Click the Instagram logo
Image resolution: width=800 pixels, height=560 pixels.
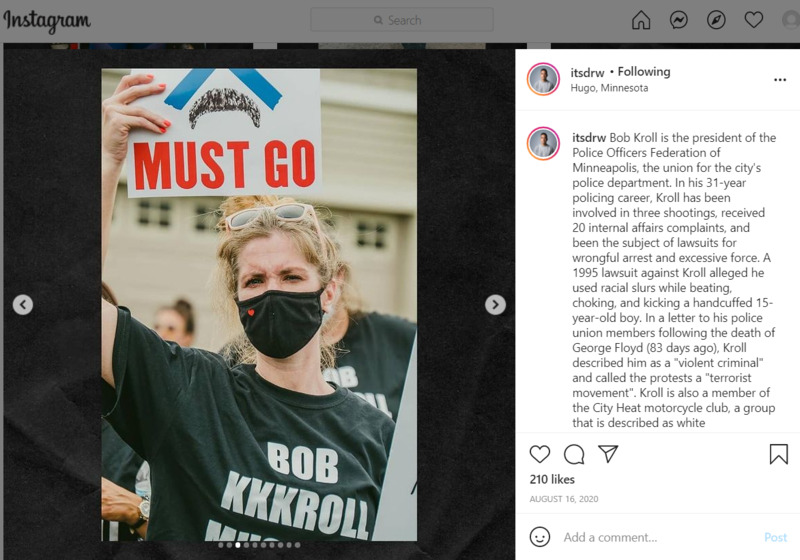point(47,21)
